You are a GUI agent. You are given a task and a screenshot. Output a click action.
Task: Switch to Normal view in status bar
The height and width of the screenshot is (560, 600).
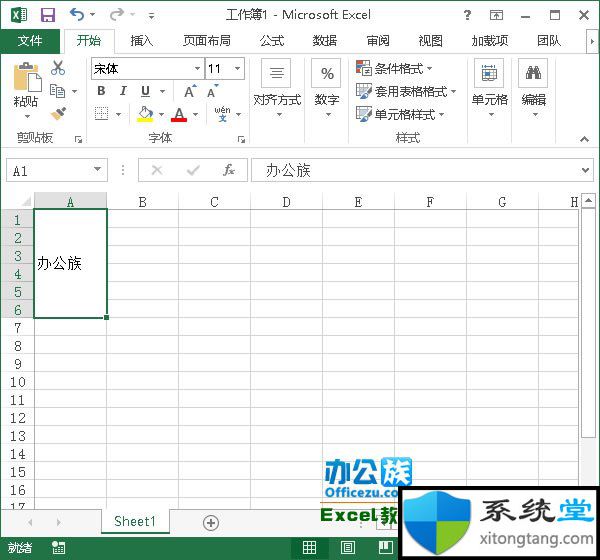309,548
